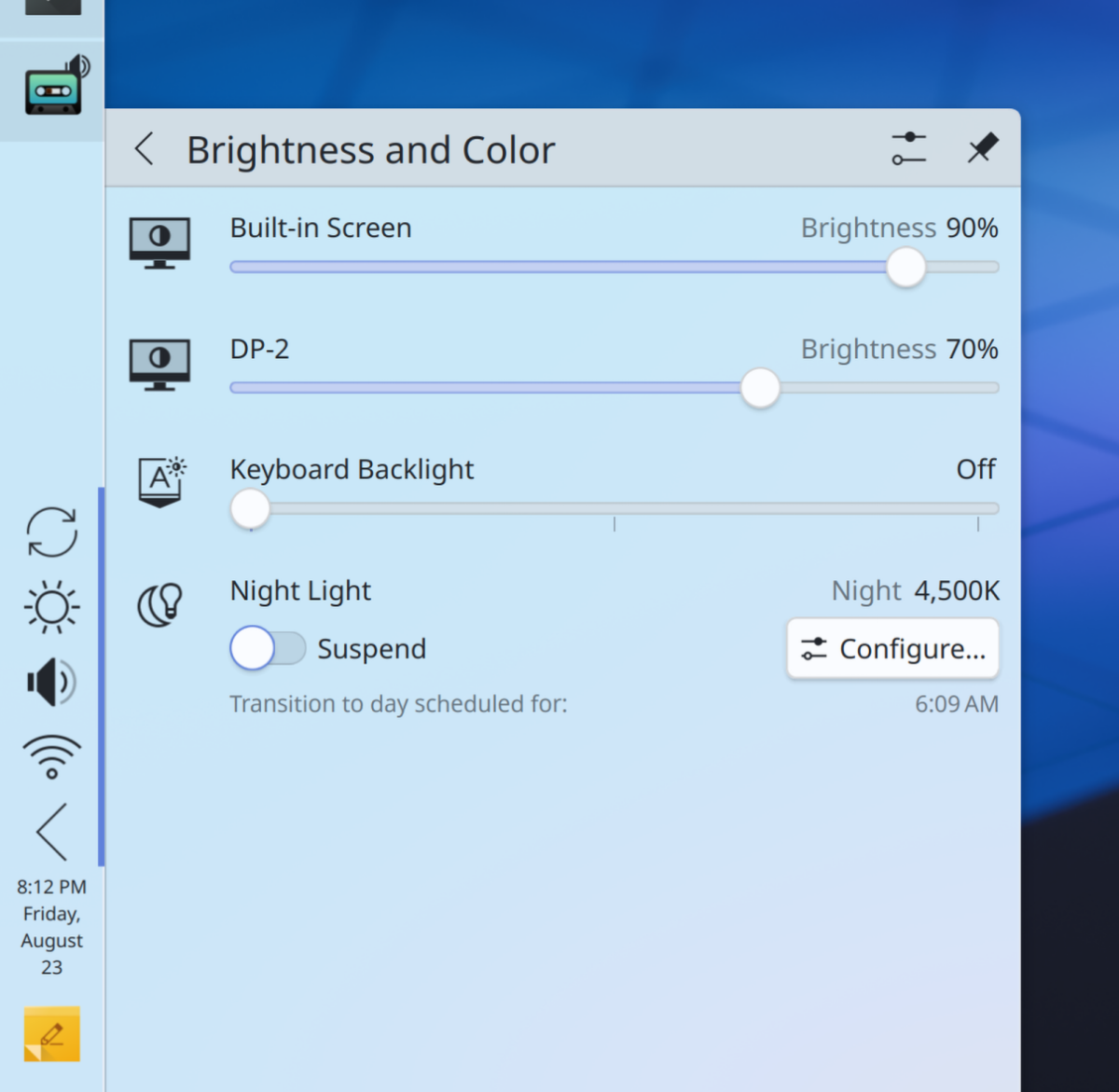Go back using header back arrow
This screenshot has height=1092, width=1119.
tap(145, 149)
